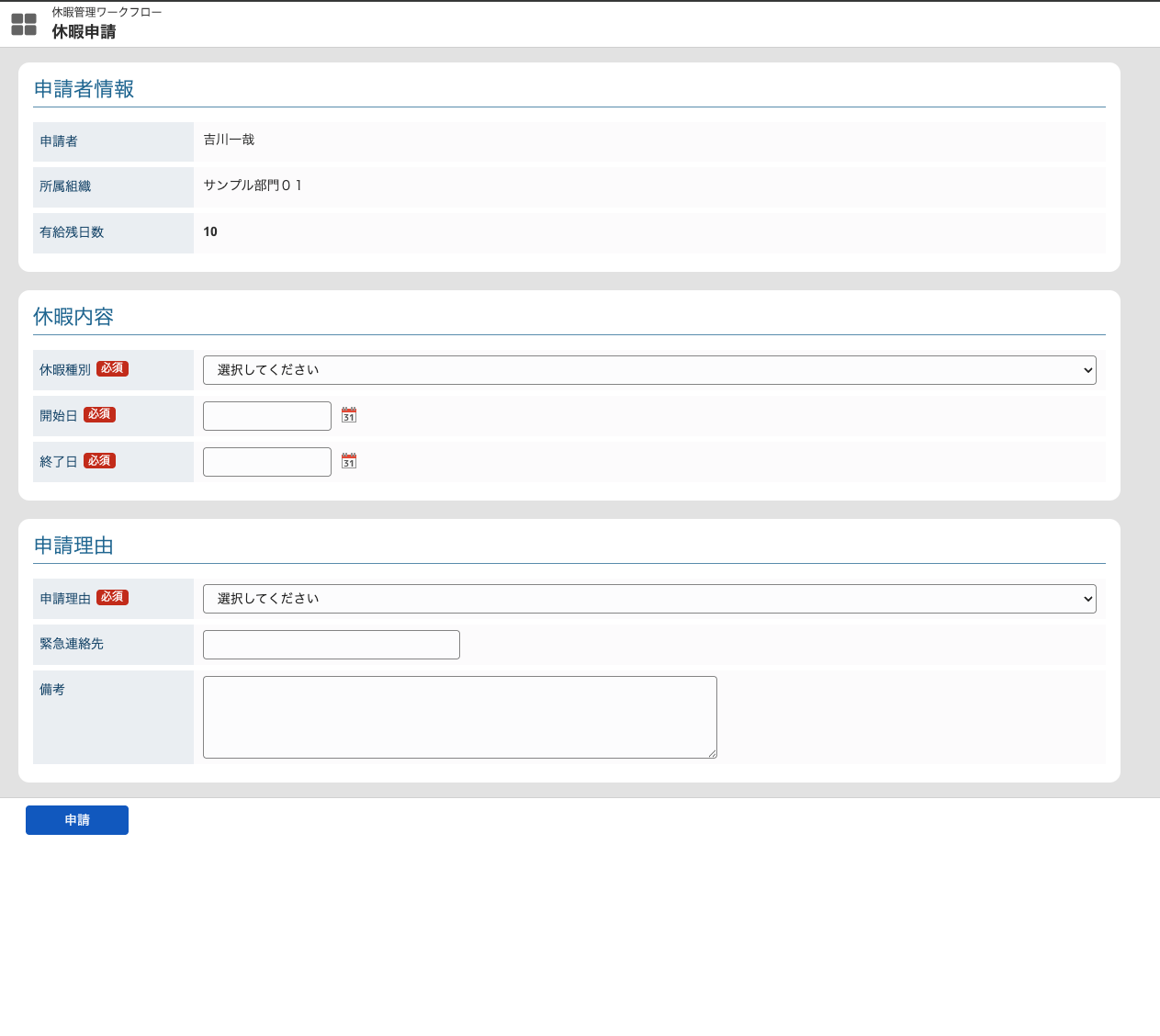Click the 有給残日数 label
The width and height of the screenshot is (1160, 1036).
[x=72, y=232]
